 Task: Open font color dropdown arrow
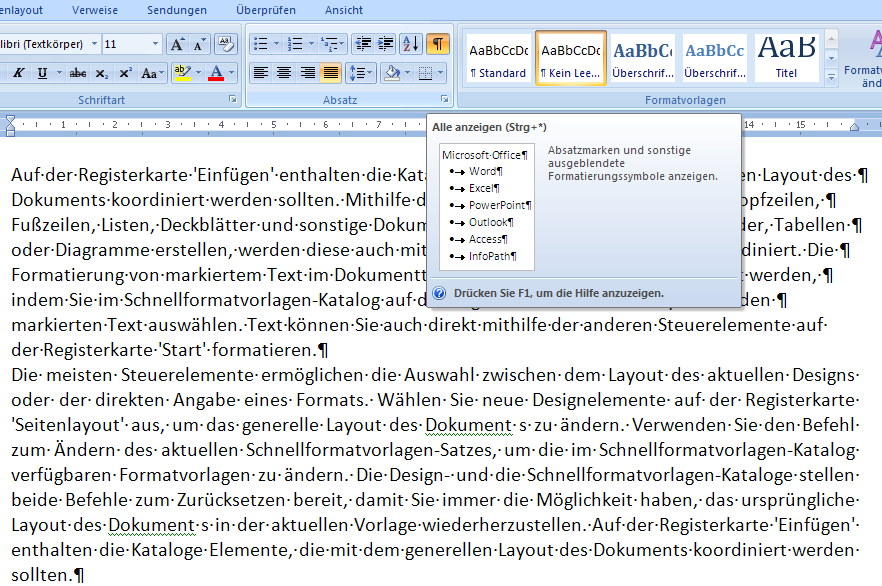pos(231,73)
